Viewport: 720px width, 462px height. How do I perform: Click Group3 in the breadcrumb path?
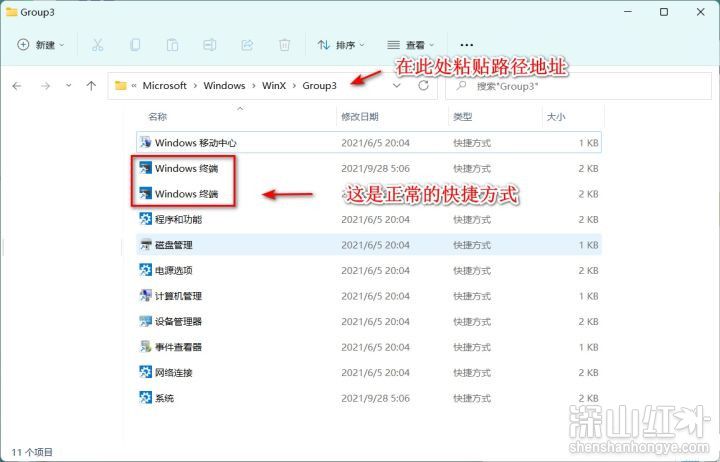320,86
